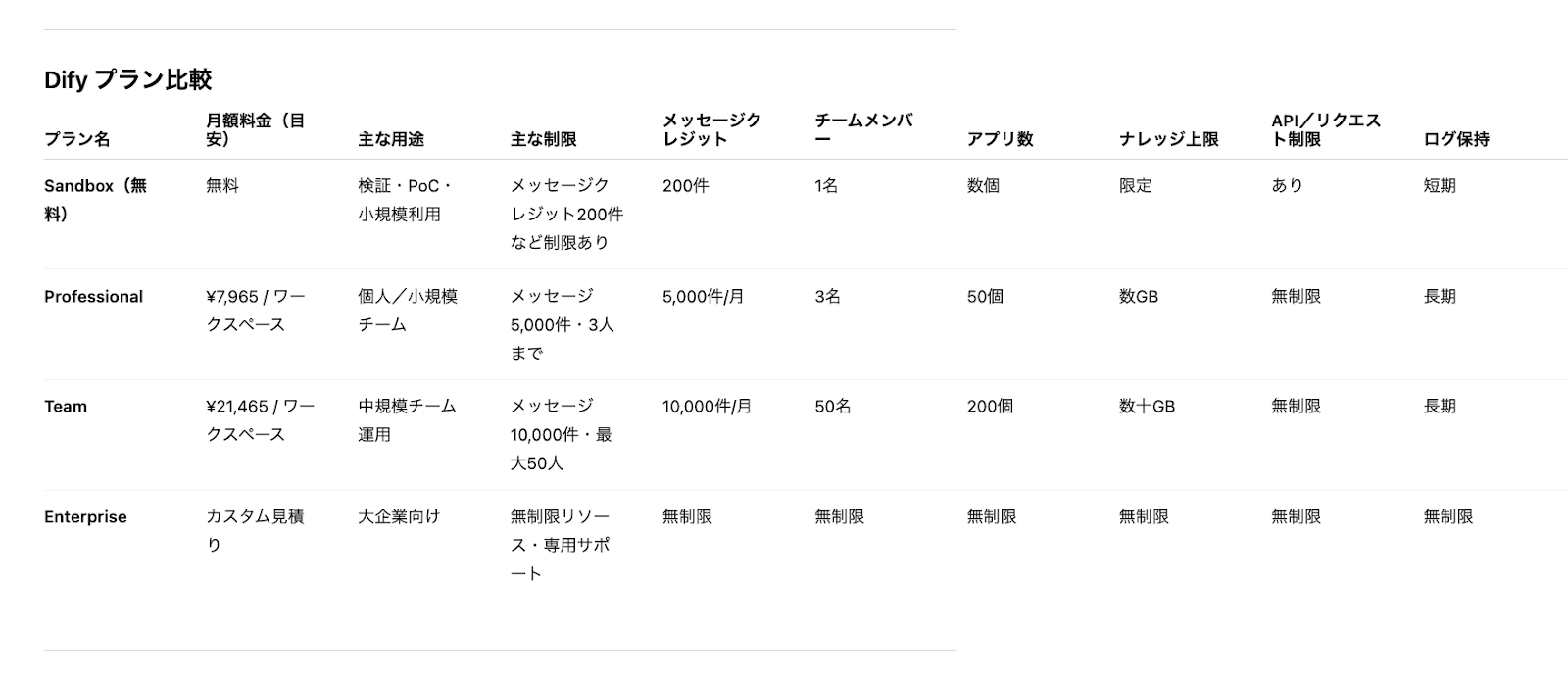Click the '¥21,465 / ワークスペース' price cell
The image size is (1568, 678).
[260, 419]
